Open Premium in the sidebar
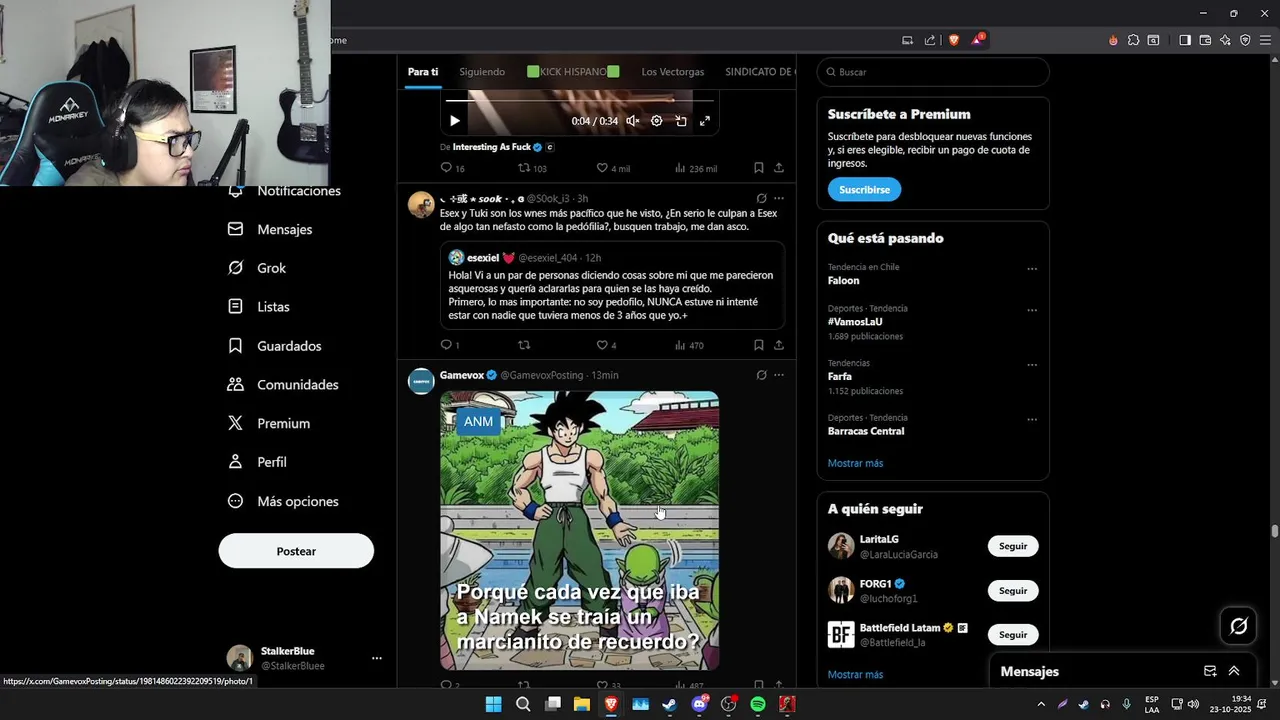This screenshot has width=1280, height=720. click(269, 424)
